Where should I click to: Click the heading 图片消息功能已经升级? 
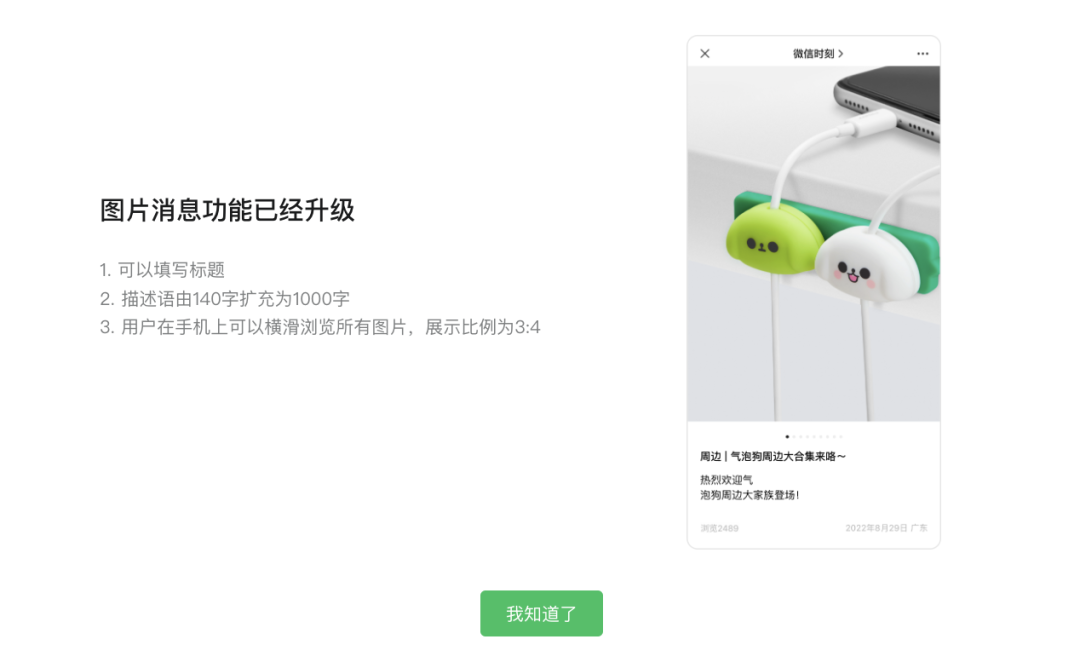tap(227, 211)
